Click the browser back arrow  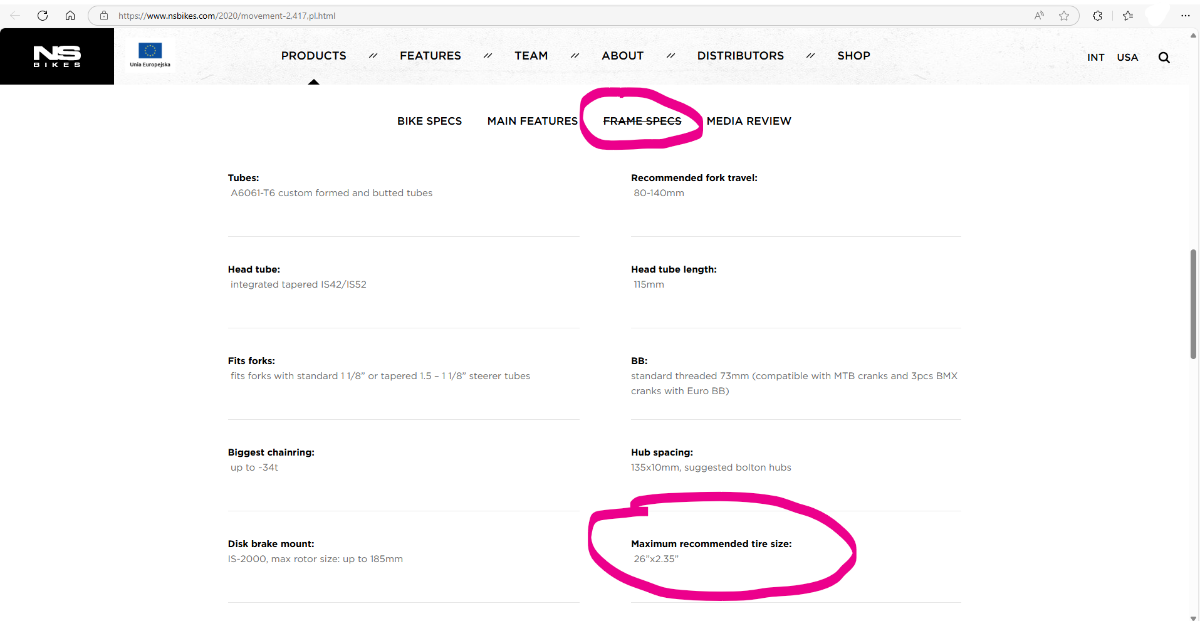tap(15, 16)
